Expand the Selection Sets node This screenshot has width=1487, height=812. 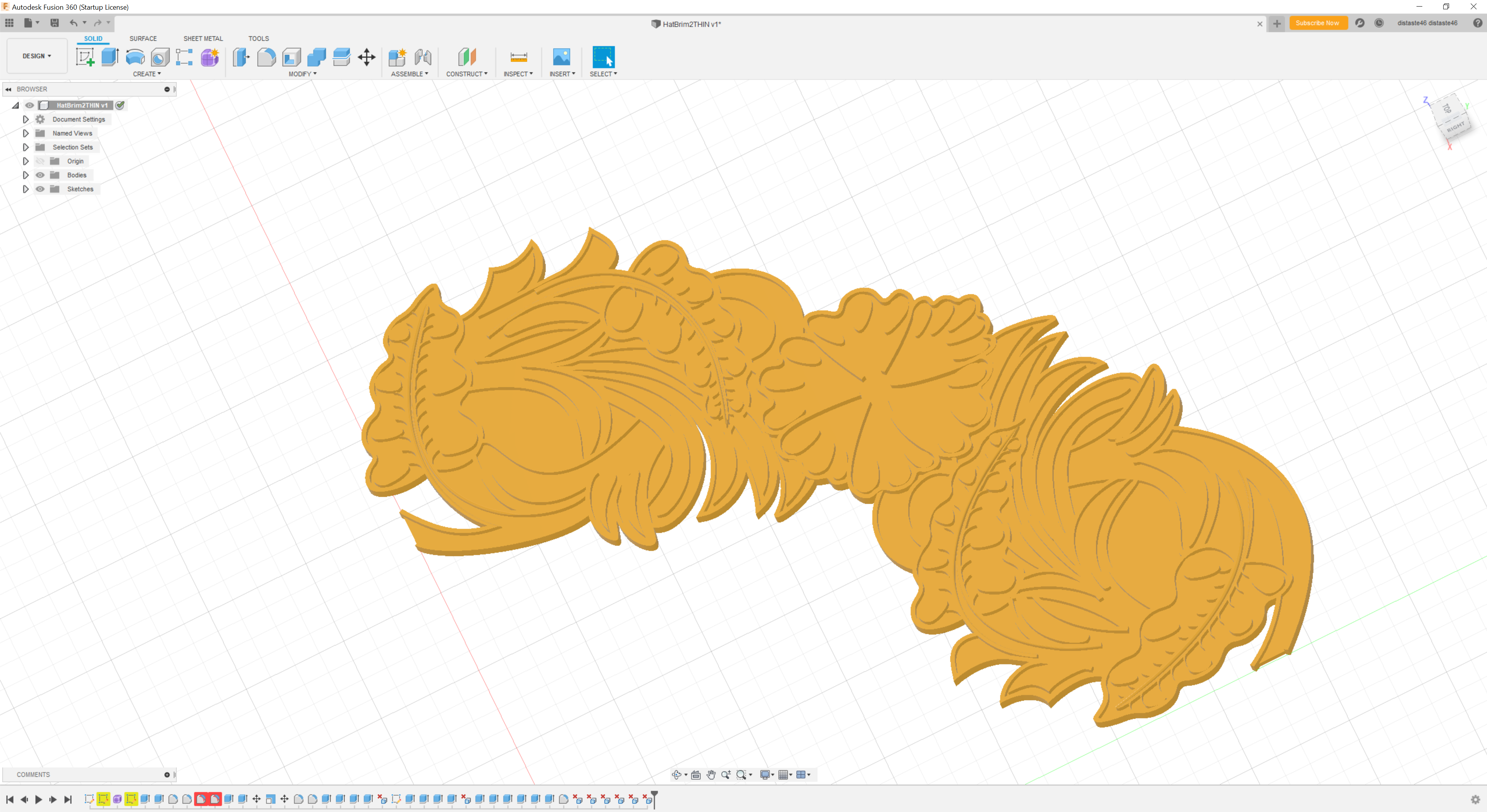pyautogui.click(x=26, y=147)
